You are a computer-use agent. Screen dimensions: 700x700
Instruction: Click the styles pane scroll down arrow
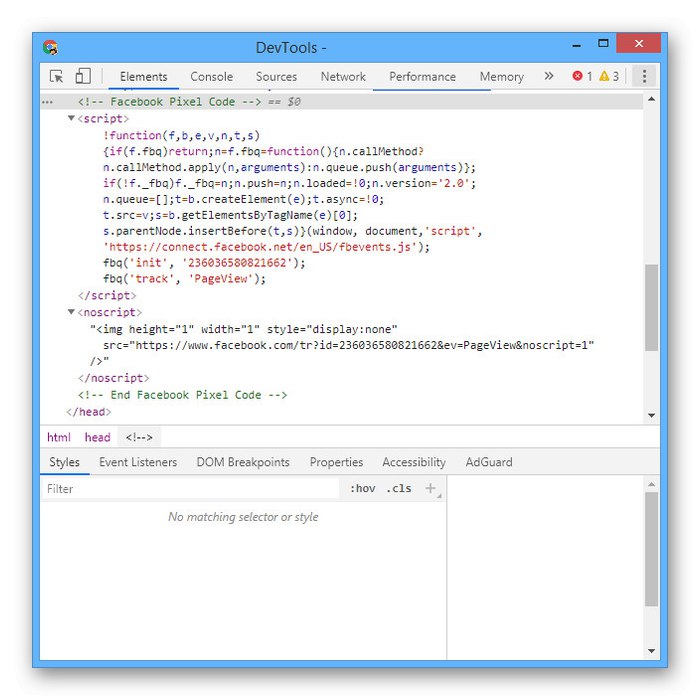click(651, 651)
